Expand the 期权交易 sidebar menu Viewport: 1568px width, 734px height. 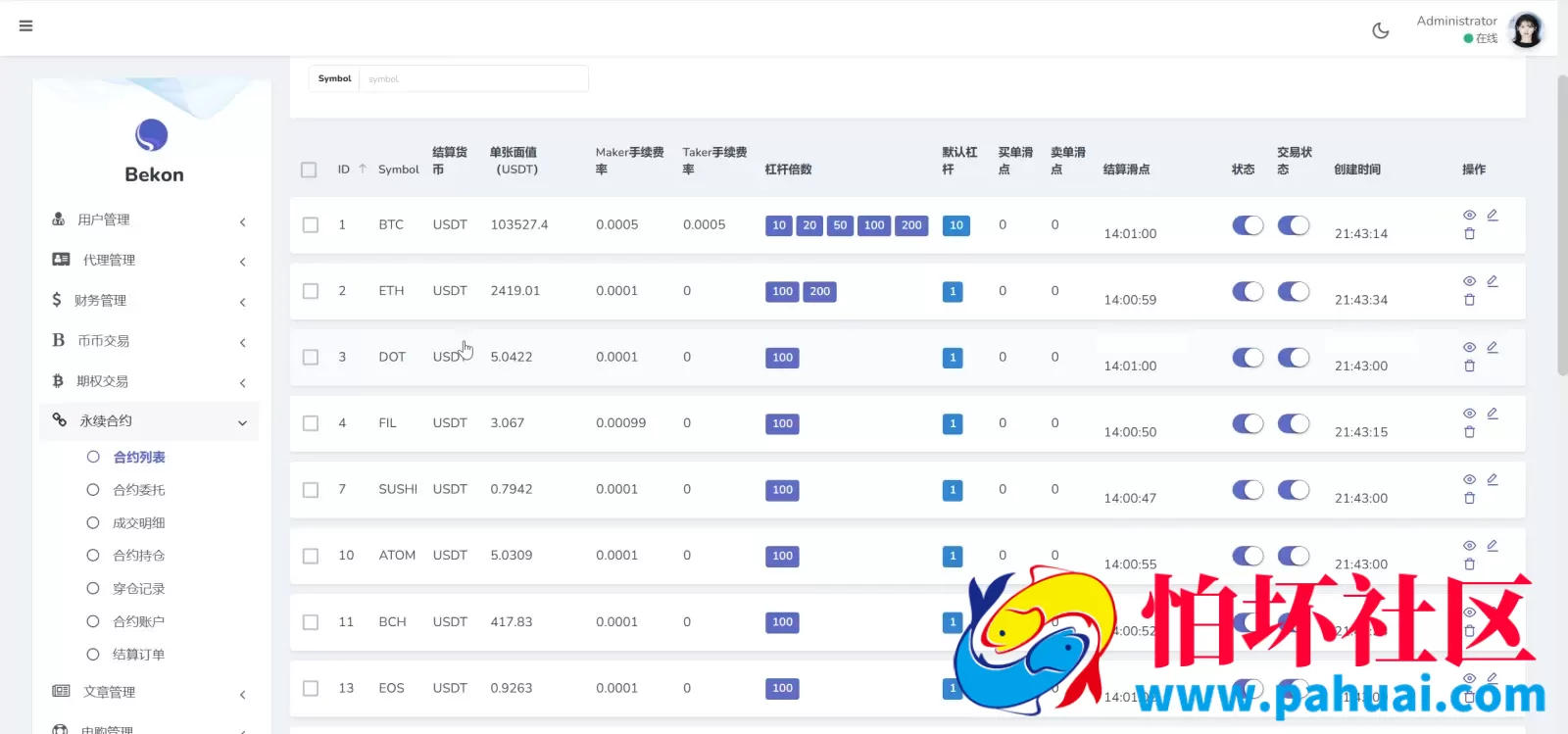point(149,381)
